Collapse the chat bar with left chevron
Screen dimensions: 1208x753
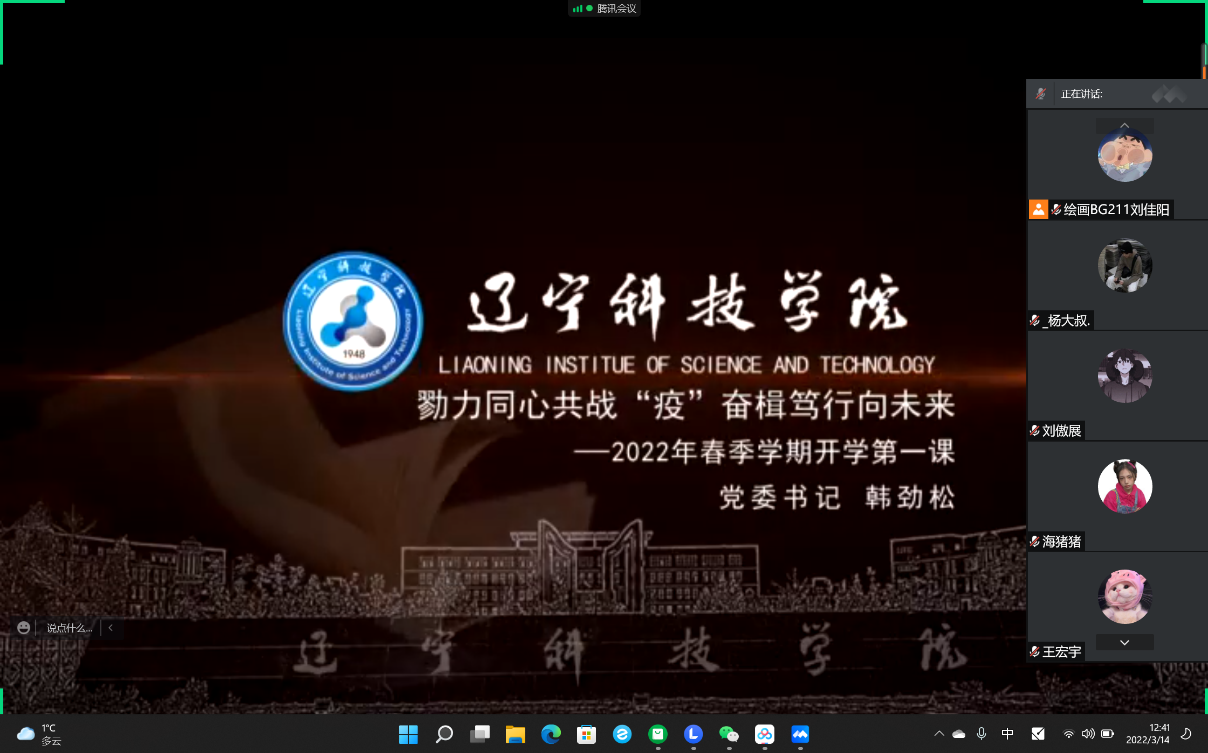110,628
